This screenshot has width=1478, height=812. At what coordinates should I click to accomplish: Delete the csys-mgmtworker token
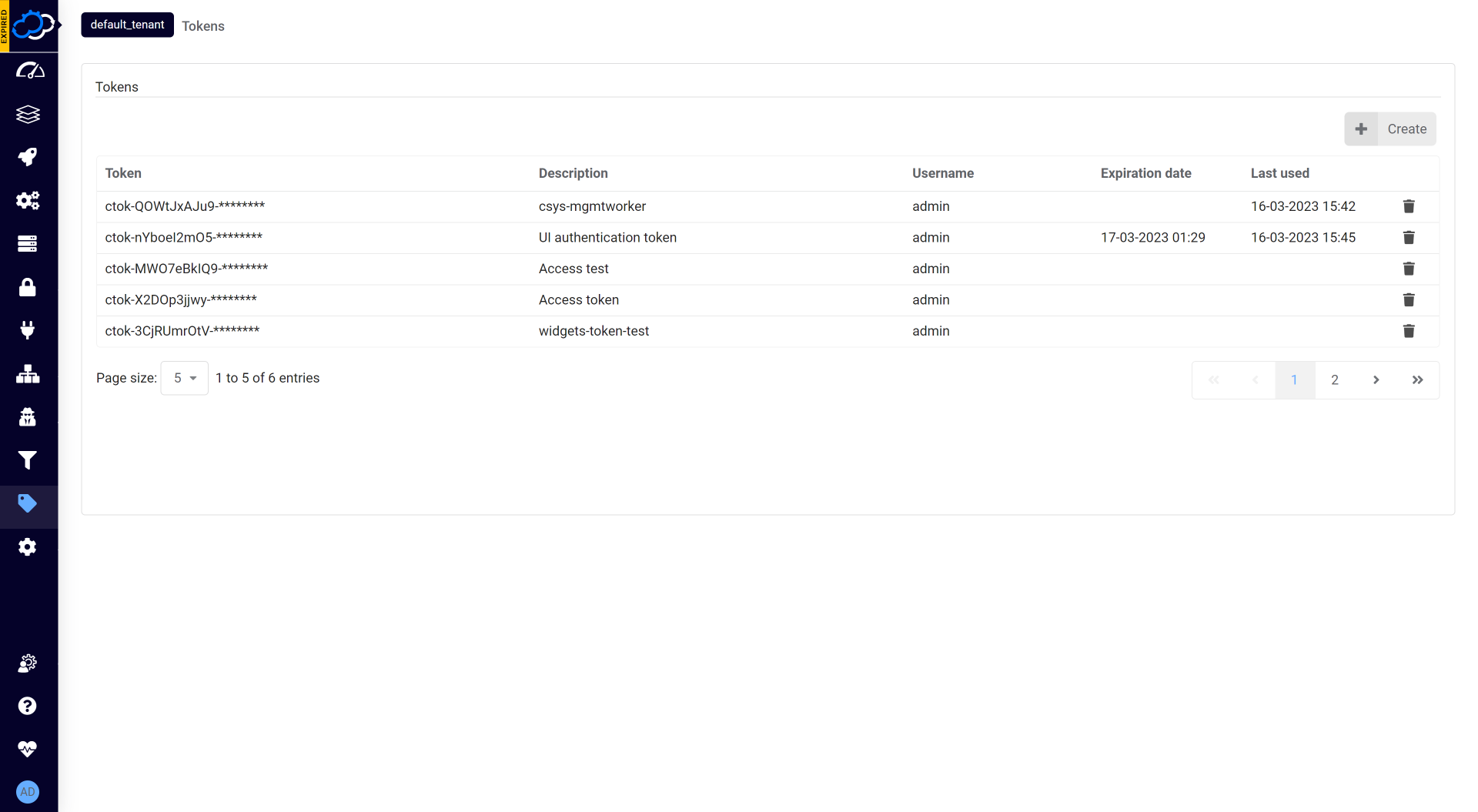(1409, 206)
